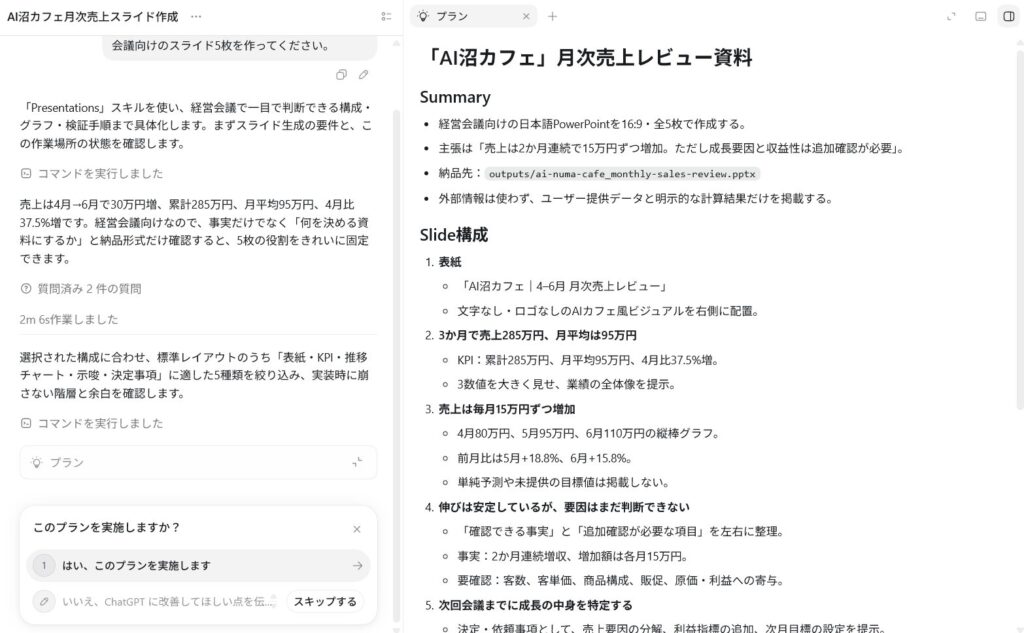This screenshot has width=1024, height=633.
Task: Click the outputs/ai-numa-cafe_monthly-sales-review.pptx path
Action: [622, 174]
